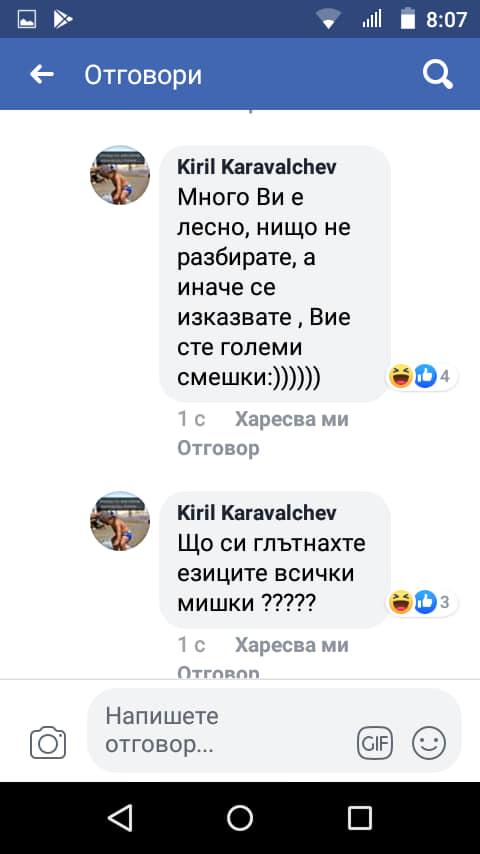Tap the Play Store notification icon
Image resolution: width=480 pixels, height=854 pixels.
coord(63,20)
